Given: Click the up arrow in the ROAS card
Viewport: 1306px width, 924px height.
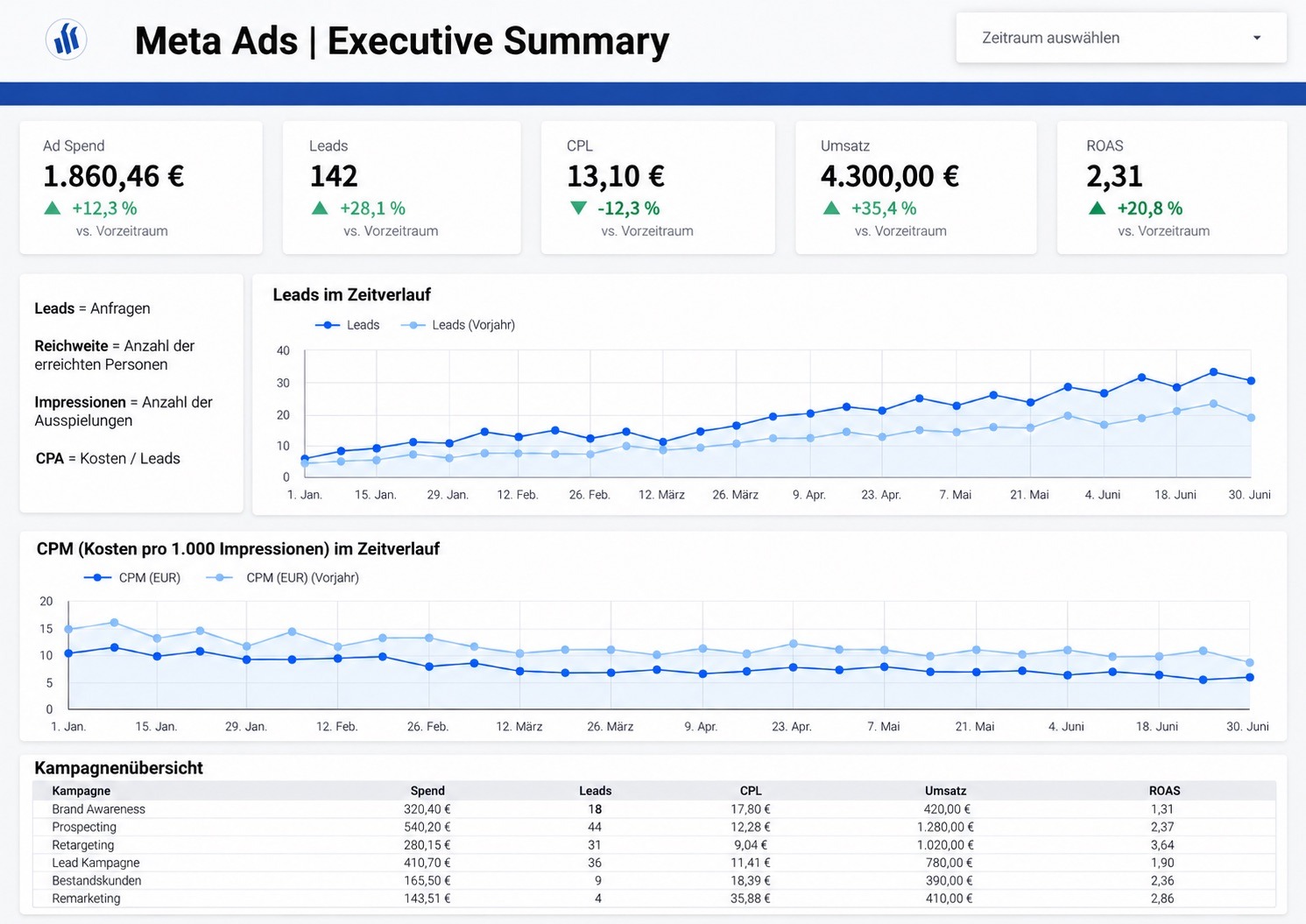Looking at the screenshot, I should tap(1097, 208).
